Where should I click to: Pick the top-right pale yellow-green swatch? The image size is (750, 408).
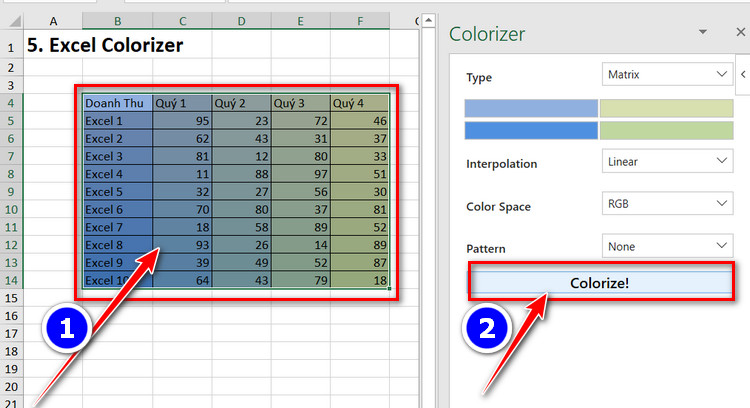666,108
